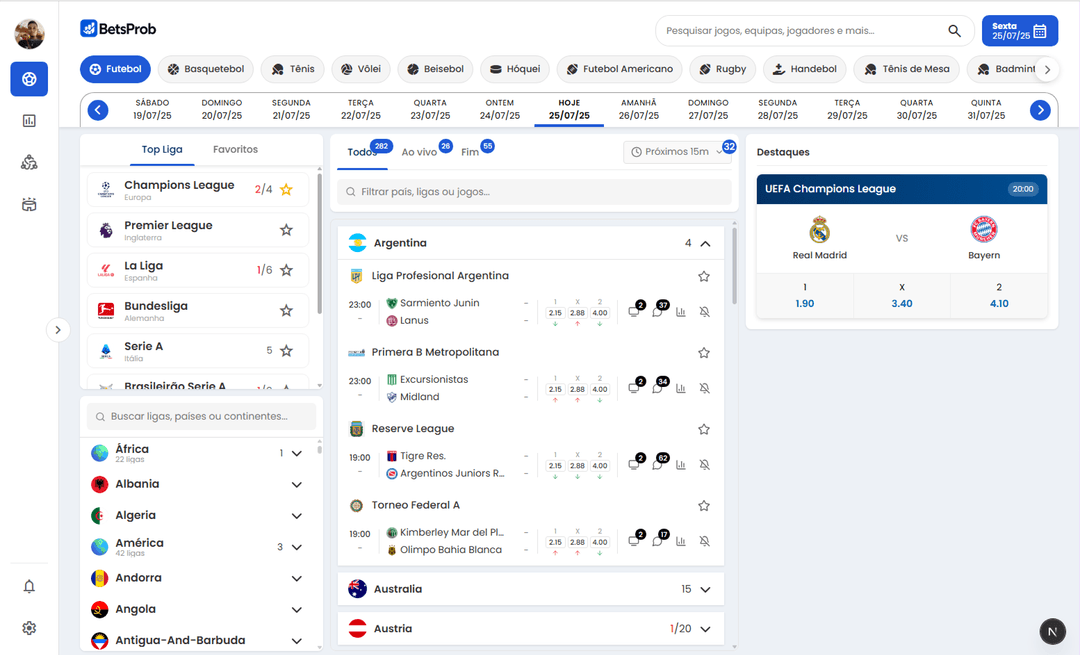Open the statistics panel from the left sidebar
This screenshot has height=655, width=1080.
tap(28, 120)
